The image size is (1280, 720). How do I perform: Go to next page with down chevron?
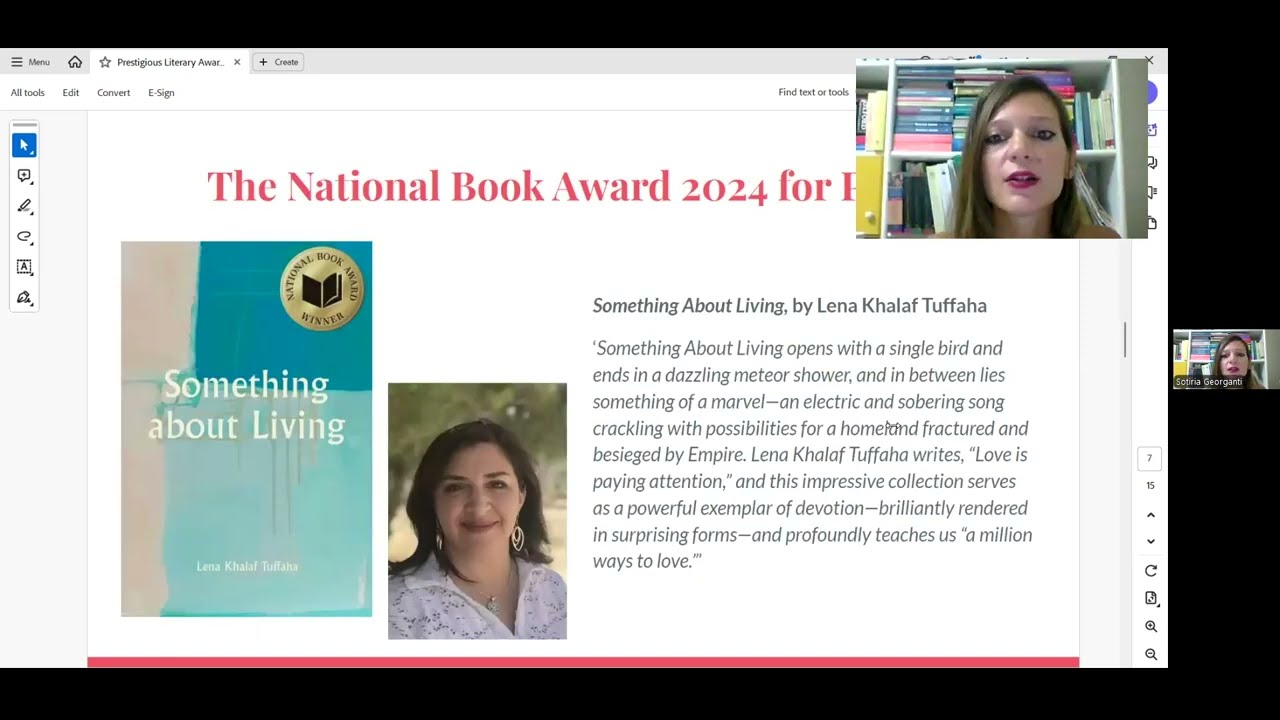point(1151,541)
